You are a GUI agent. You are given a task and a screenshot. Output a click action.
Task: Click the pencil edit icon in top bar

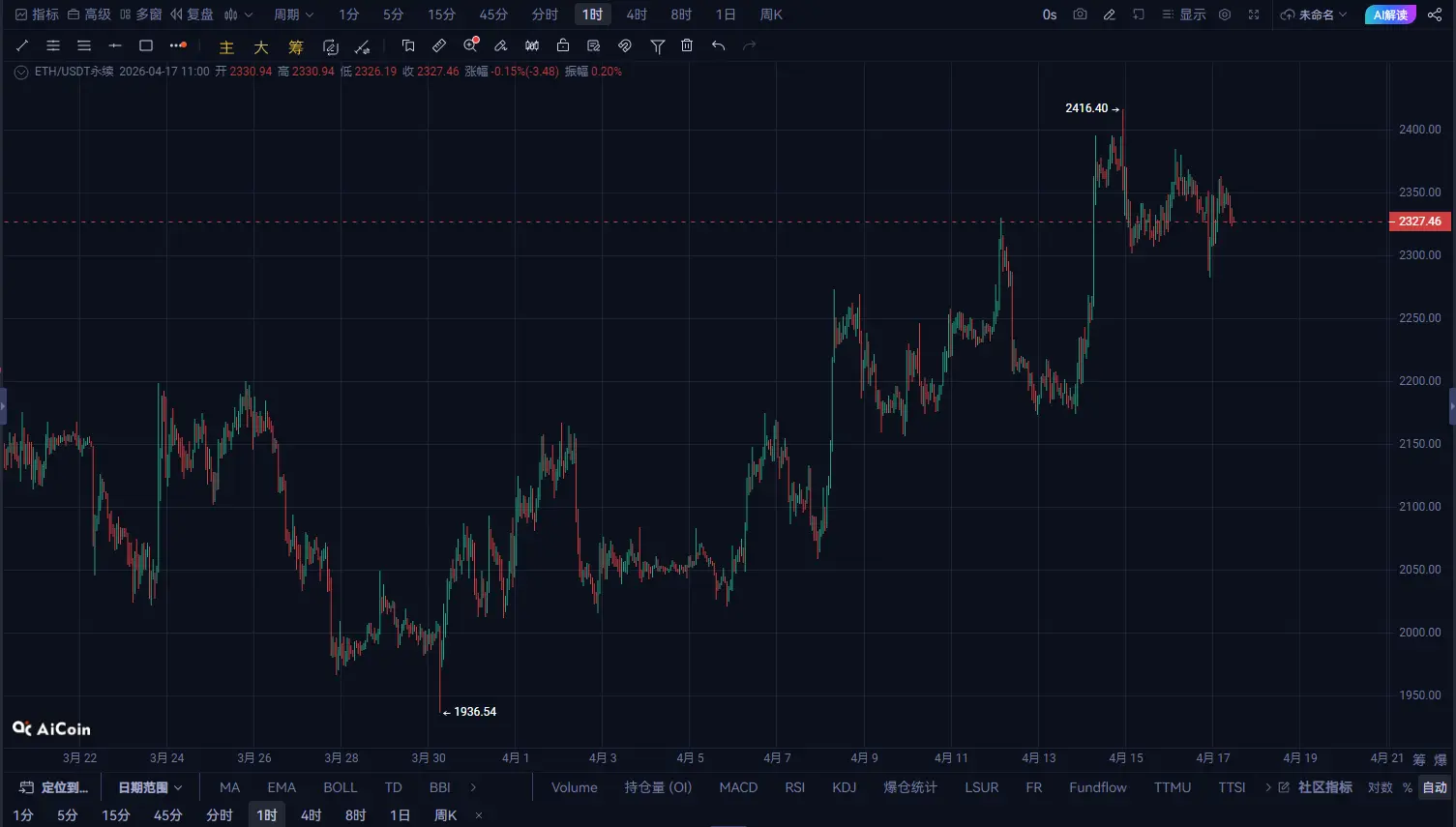click(1110, 15)
